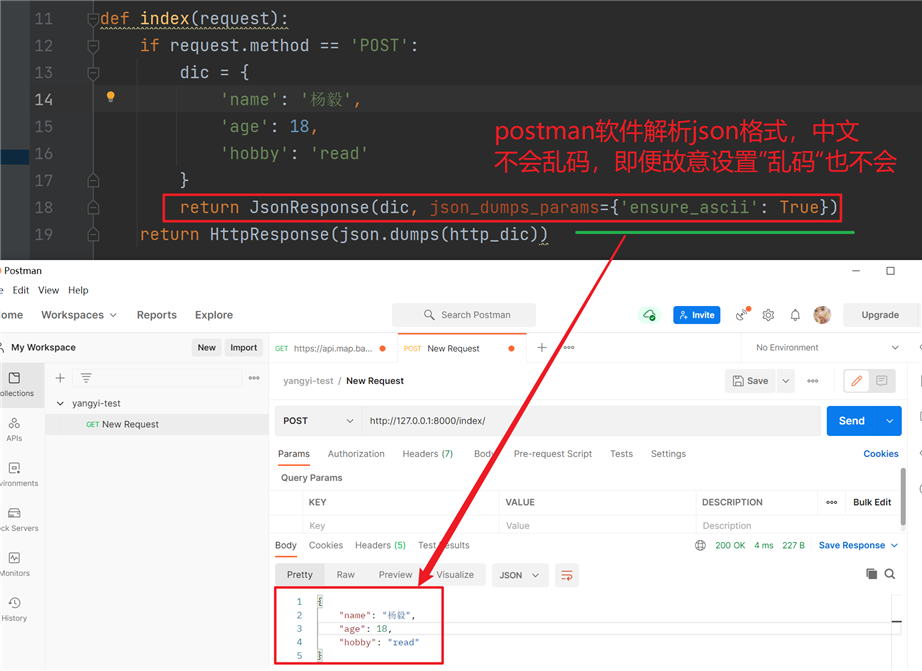Open the request Settings tab
Image resolution: width=922 pixels, height=671 pixels.
668,454
